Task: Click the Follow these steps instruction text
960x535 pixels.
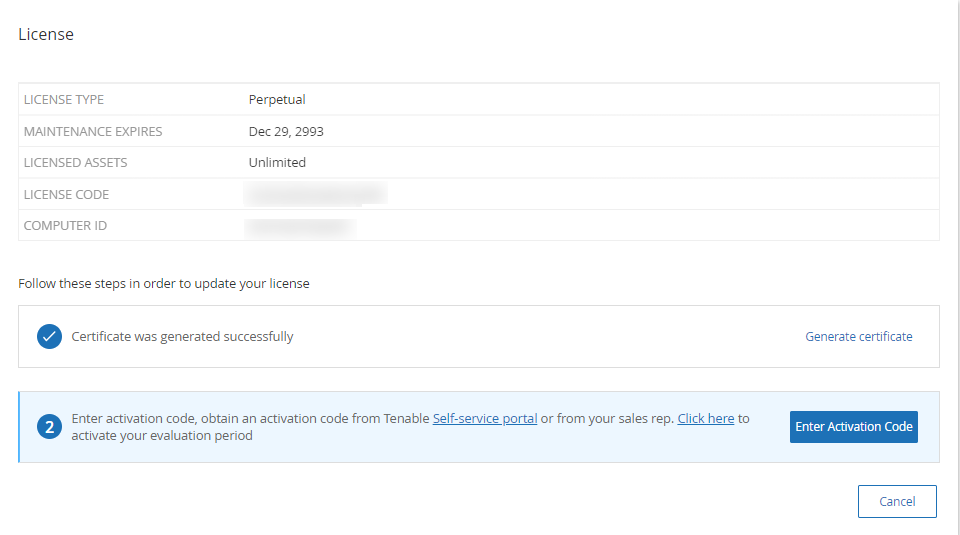Action: point(164,284)
